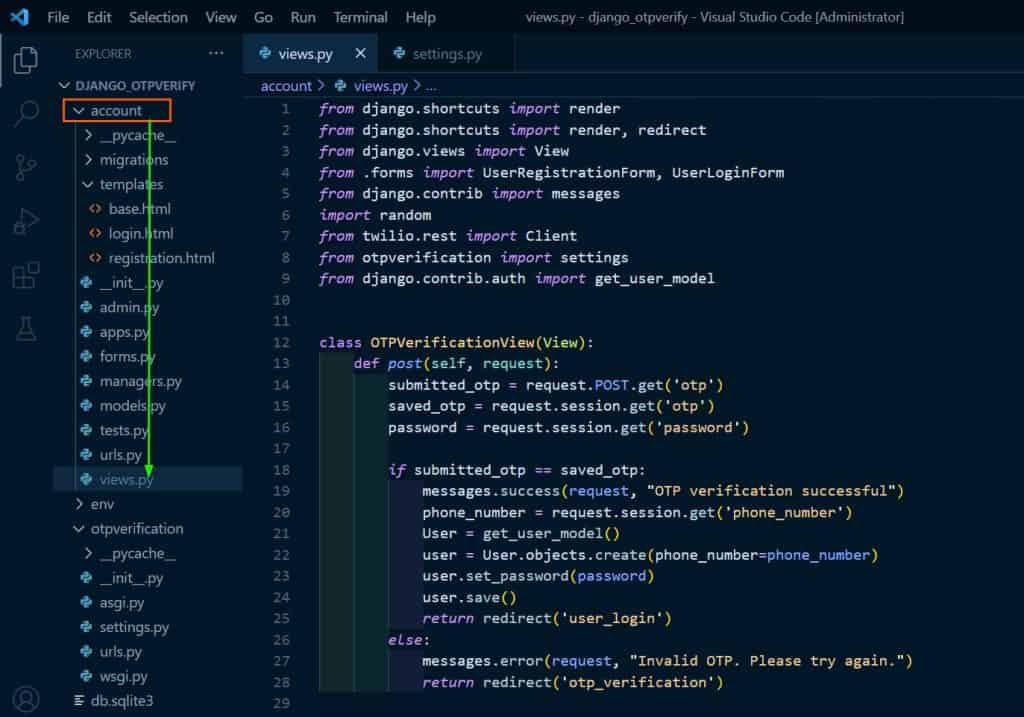Open the Accounts menu icon
Viewport: 1024px width, 717px height.
tap(26, 699)
